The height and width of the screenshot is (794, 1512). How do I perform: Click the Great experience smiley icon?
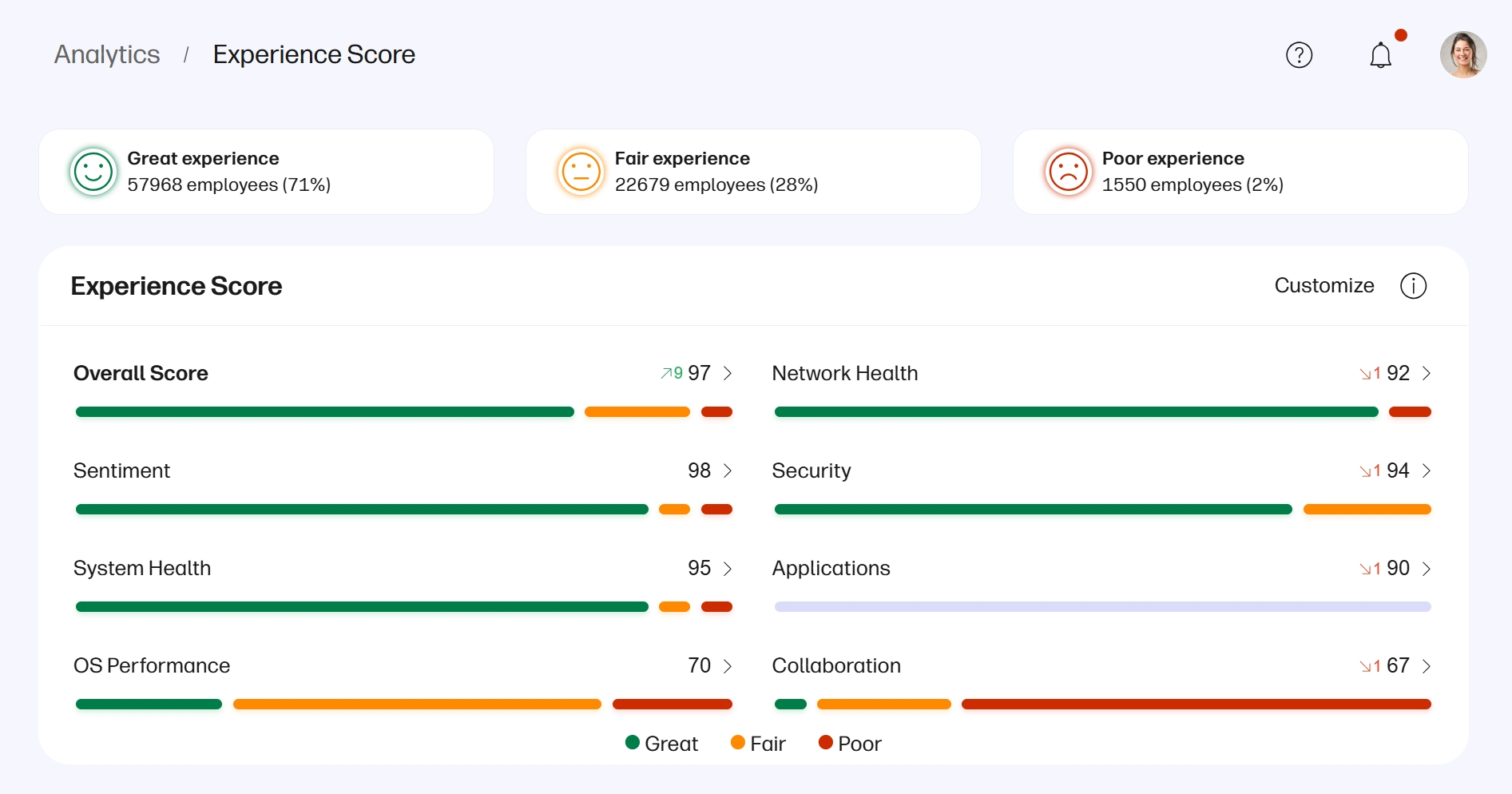coord(93,171)
